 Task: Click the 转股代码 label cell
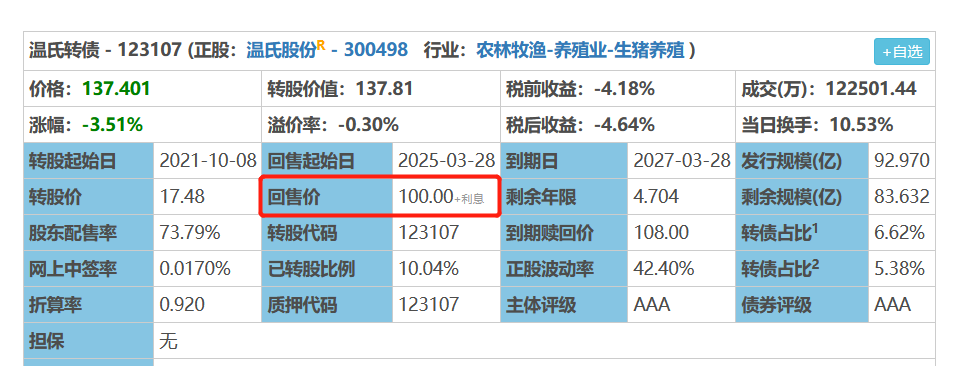[327, 233]
